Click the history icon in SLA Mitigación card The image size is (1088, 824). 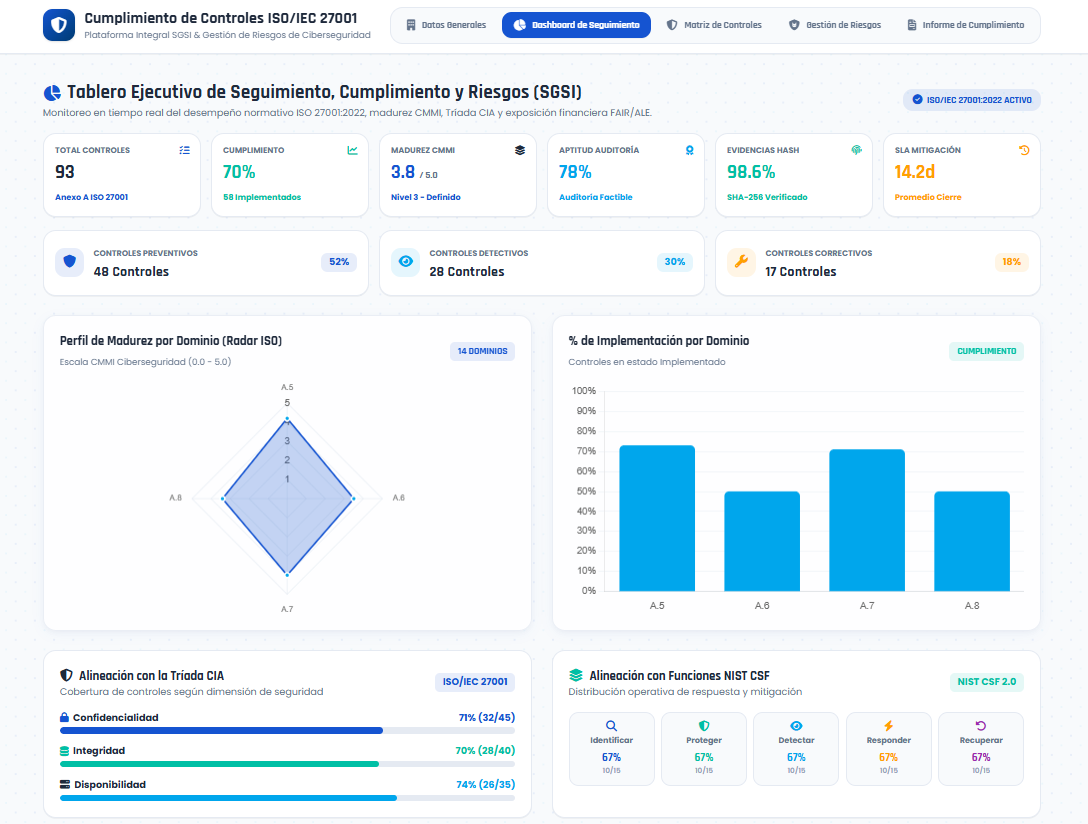(1024, 150)
